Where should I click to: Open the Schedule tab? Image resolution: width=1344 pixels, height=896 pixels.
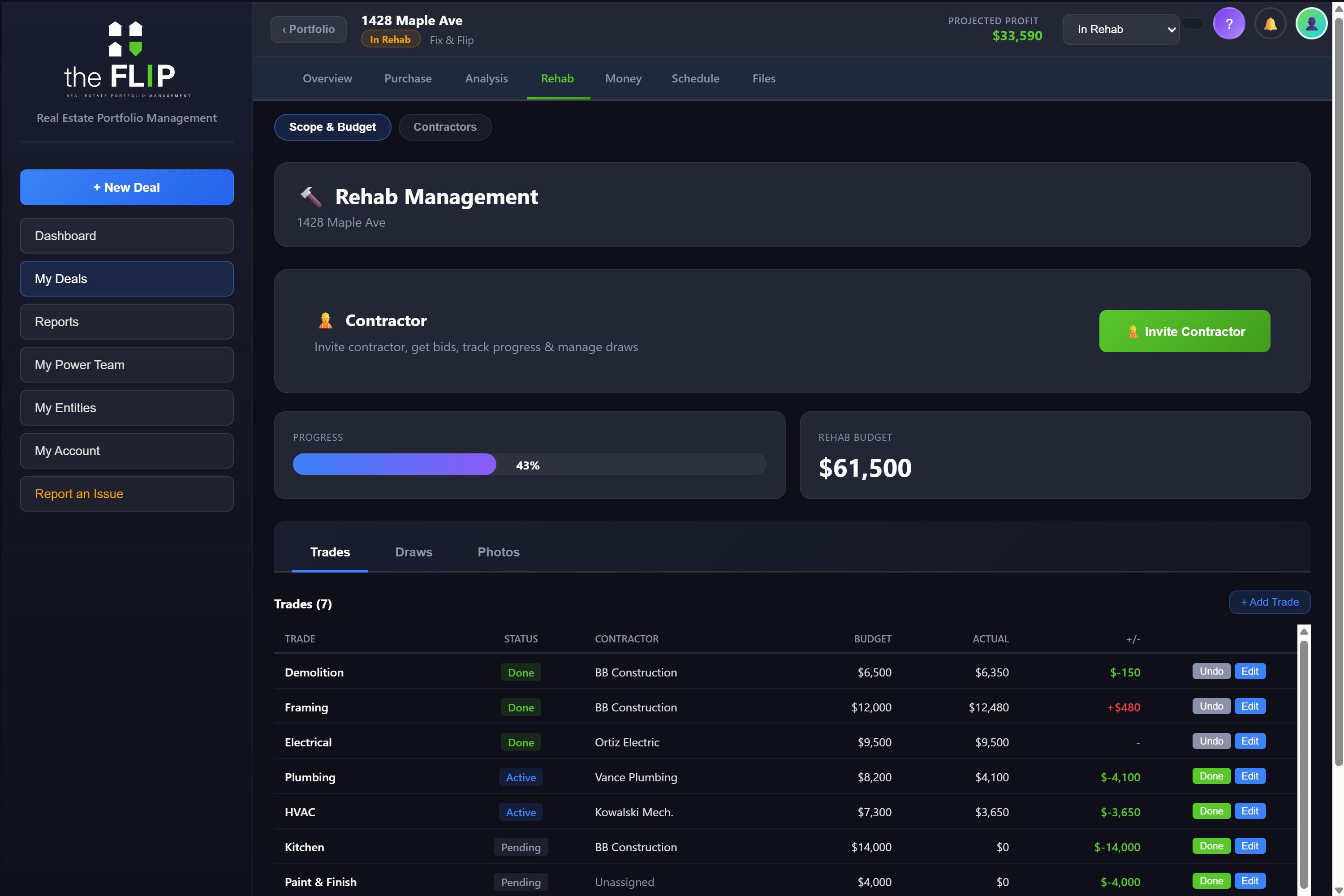[695, 78]
